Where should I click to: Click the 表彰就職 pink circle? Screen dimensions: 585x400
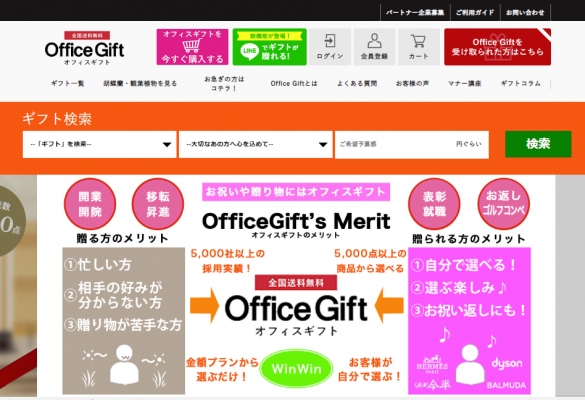click(x=434, y=204)
